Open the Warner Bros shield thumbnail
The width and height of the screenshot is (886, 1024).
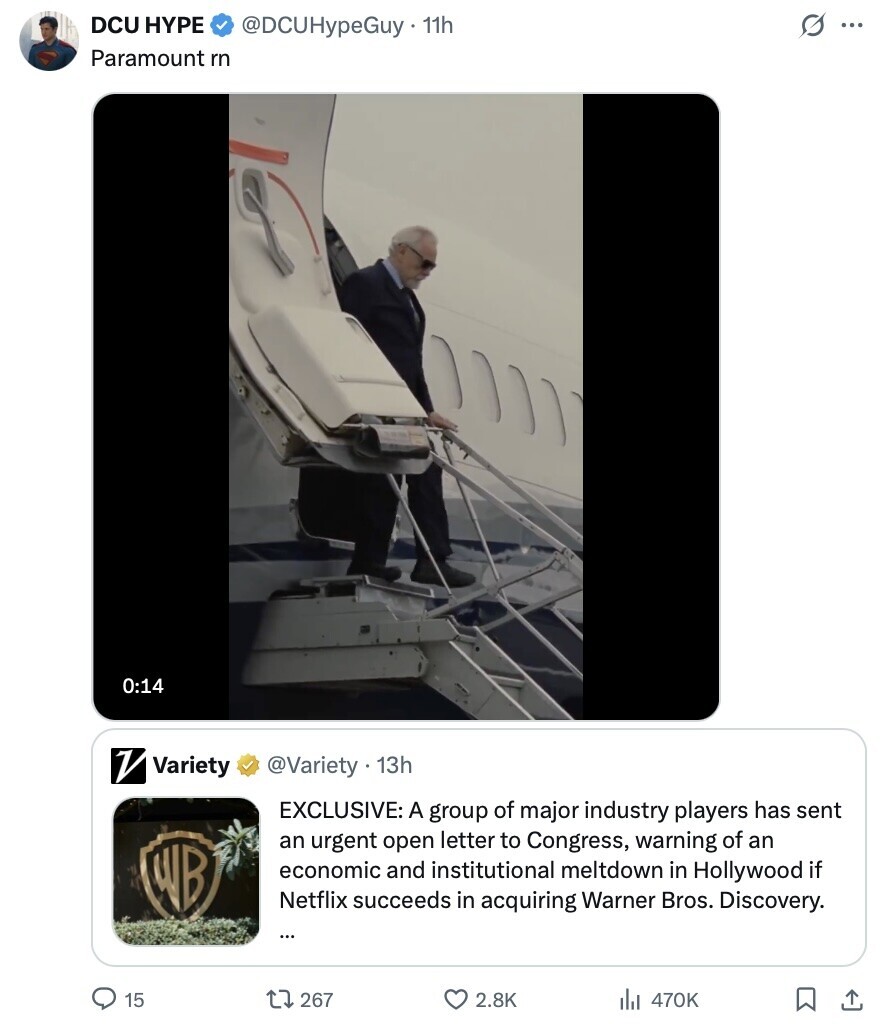pos(186,871)
